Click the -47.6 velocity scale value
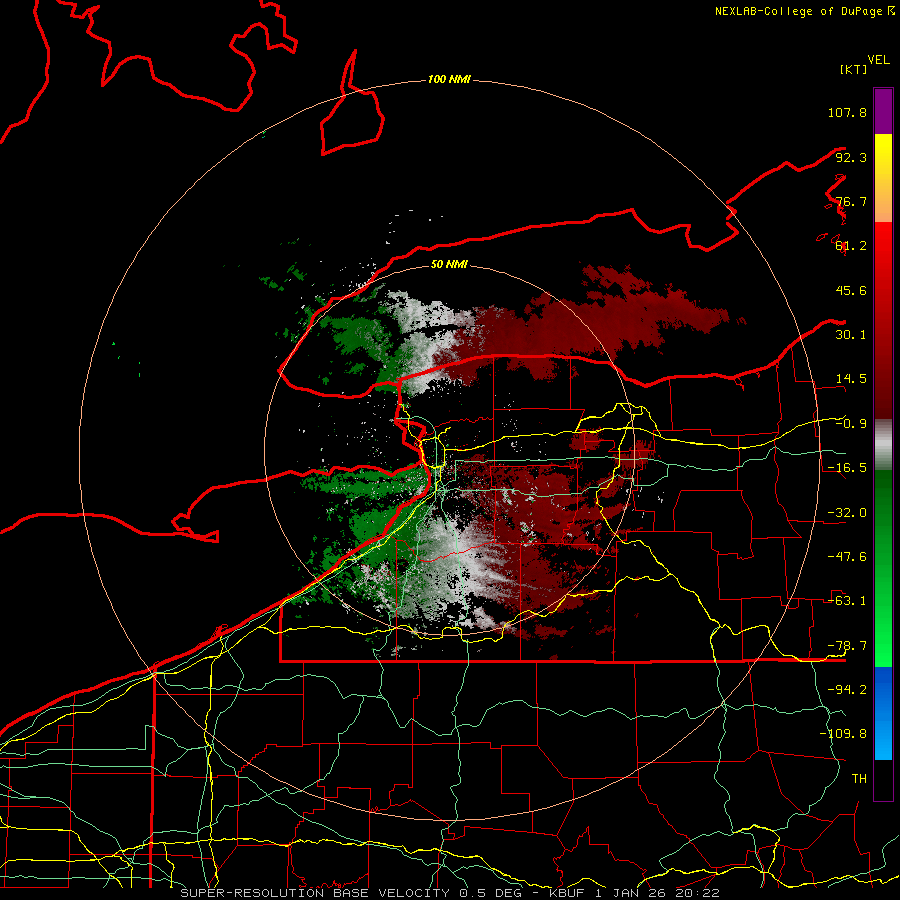Screen dimensions: 900x900 pyautogui.click(x=847, y=557)
